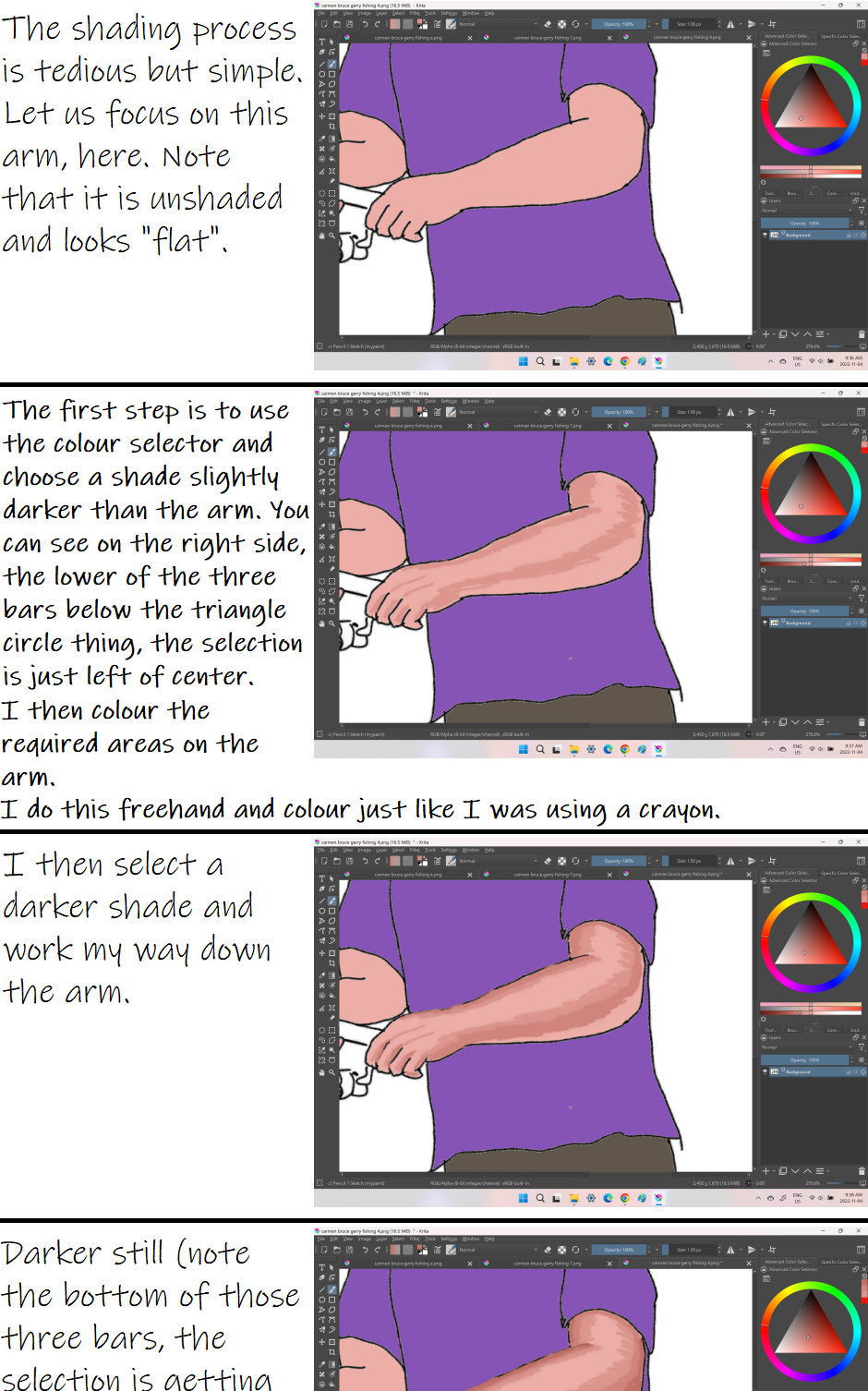
Task: Toggle Background layer lock icon in the first screenshot
Action: 848,235
